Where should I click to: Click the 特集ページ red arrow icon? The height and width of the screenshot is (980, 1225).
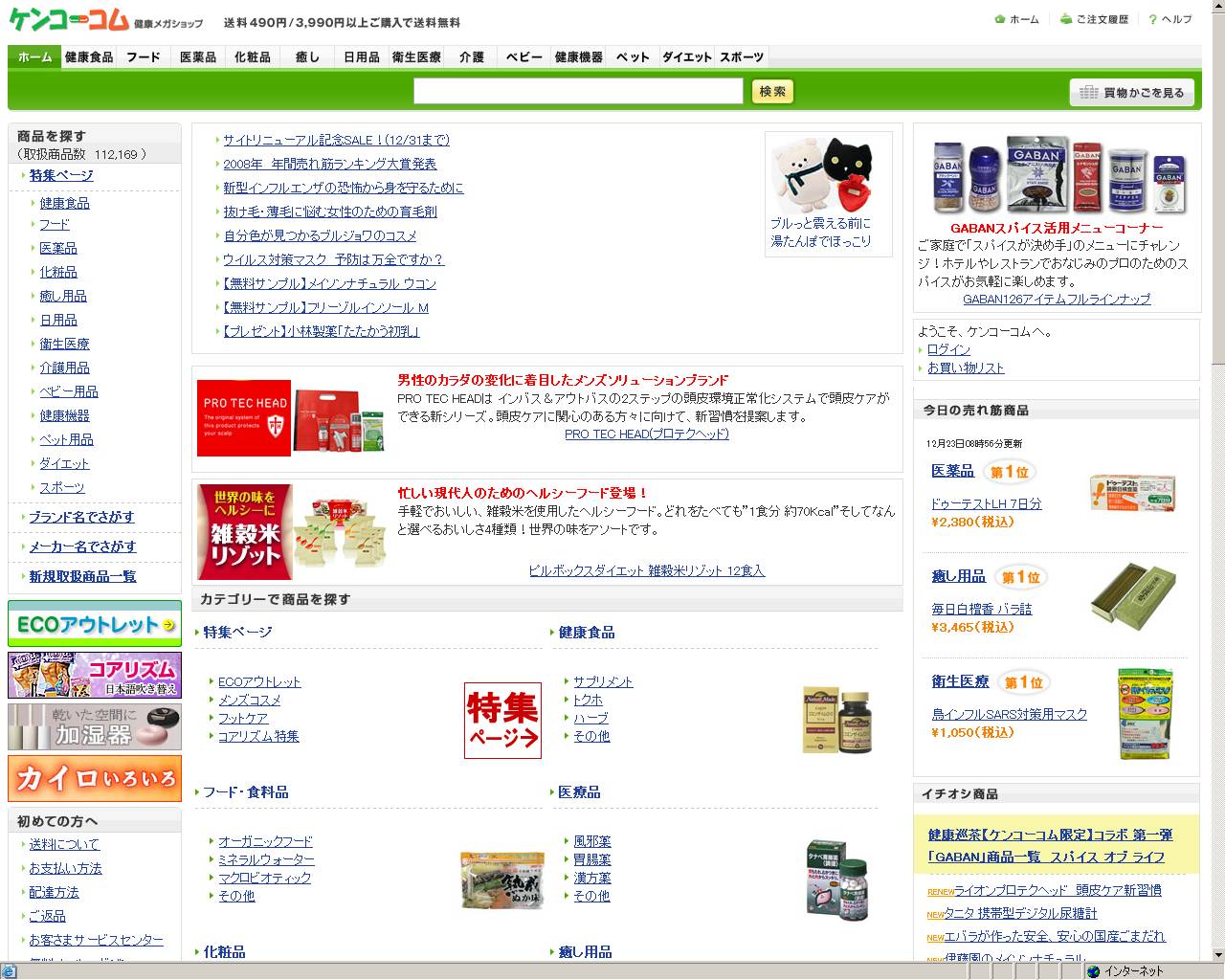[x=502, y=721]
